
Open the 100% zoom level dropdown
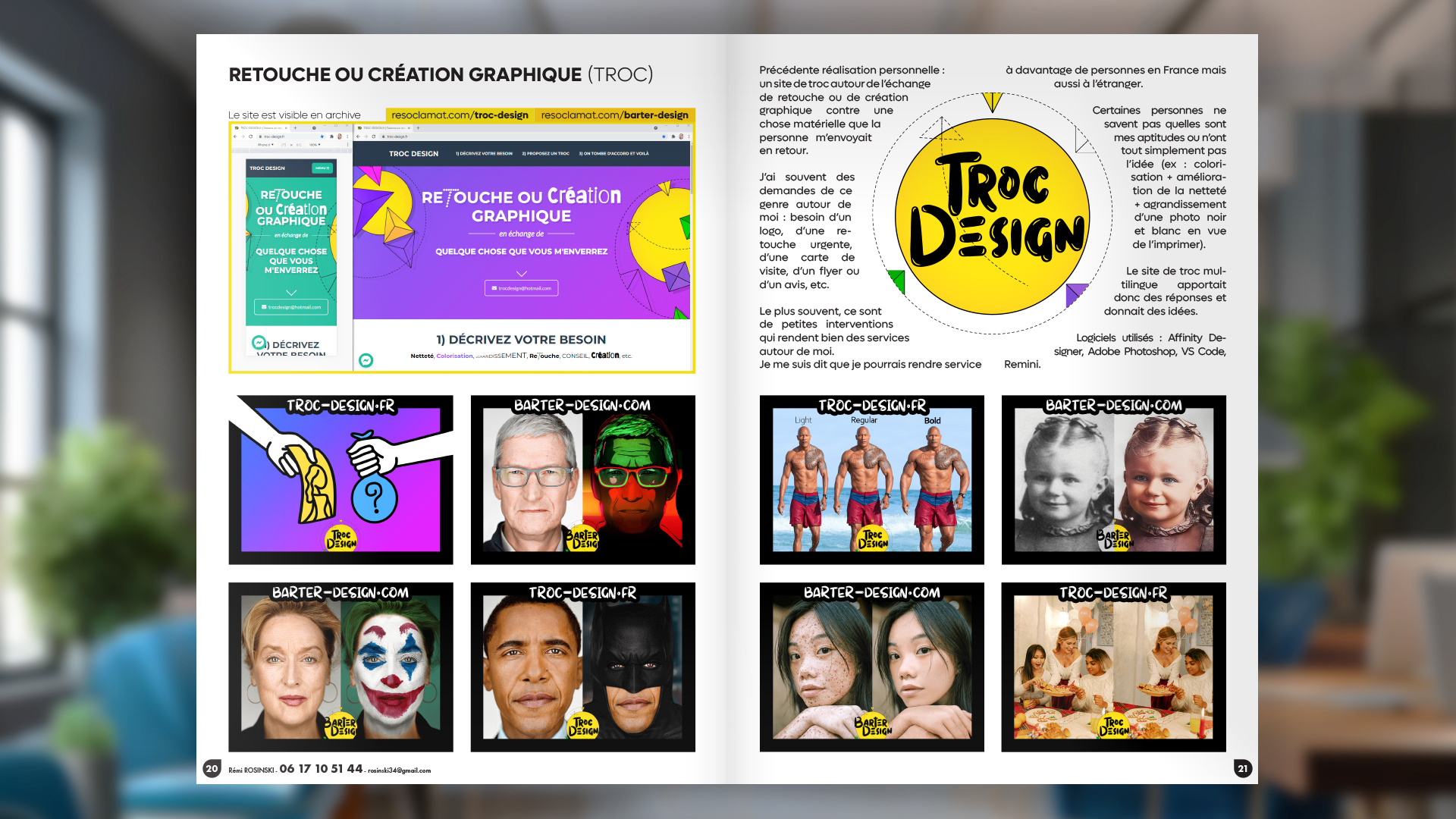314,145
